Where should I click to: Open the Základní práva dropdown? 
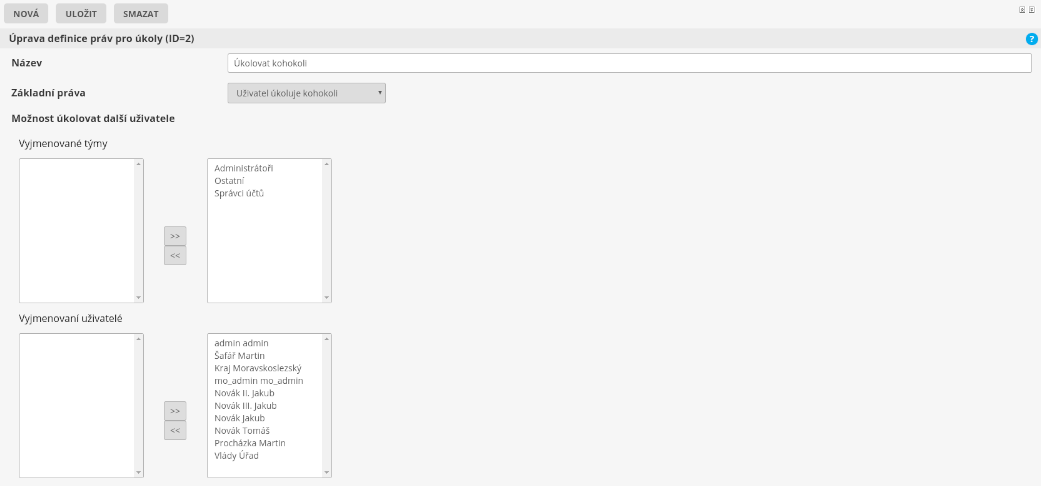307,93
